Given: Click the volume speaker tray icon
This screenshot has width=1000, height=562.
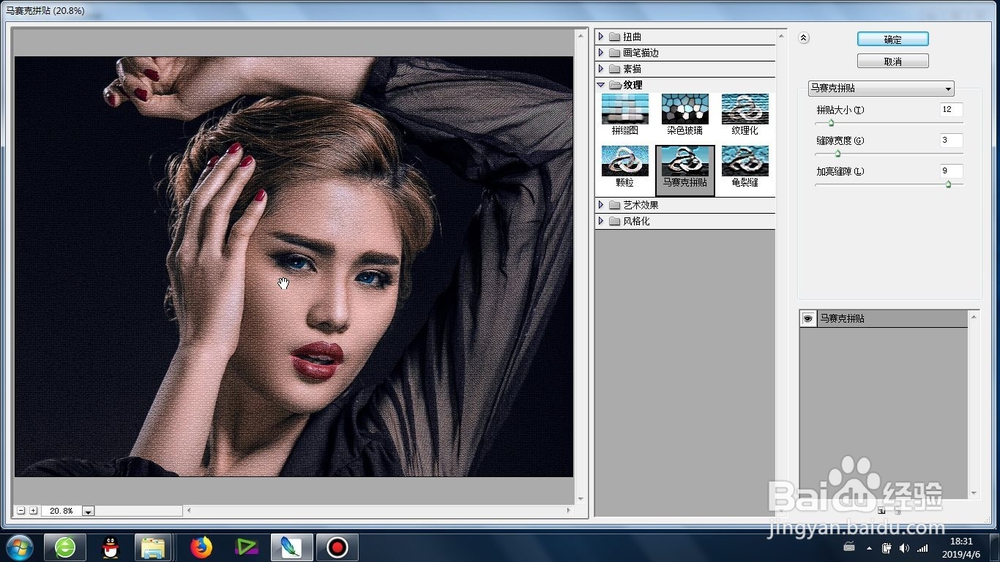Looking at the screenshot, I should coord(904,548).
